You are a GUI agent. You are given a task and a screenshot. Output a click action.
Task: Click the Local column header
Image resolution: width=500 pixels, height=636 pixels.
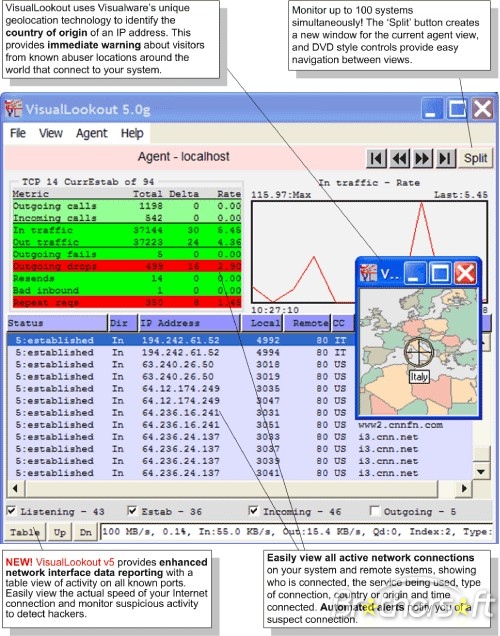(x=262, y=323)
